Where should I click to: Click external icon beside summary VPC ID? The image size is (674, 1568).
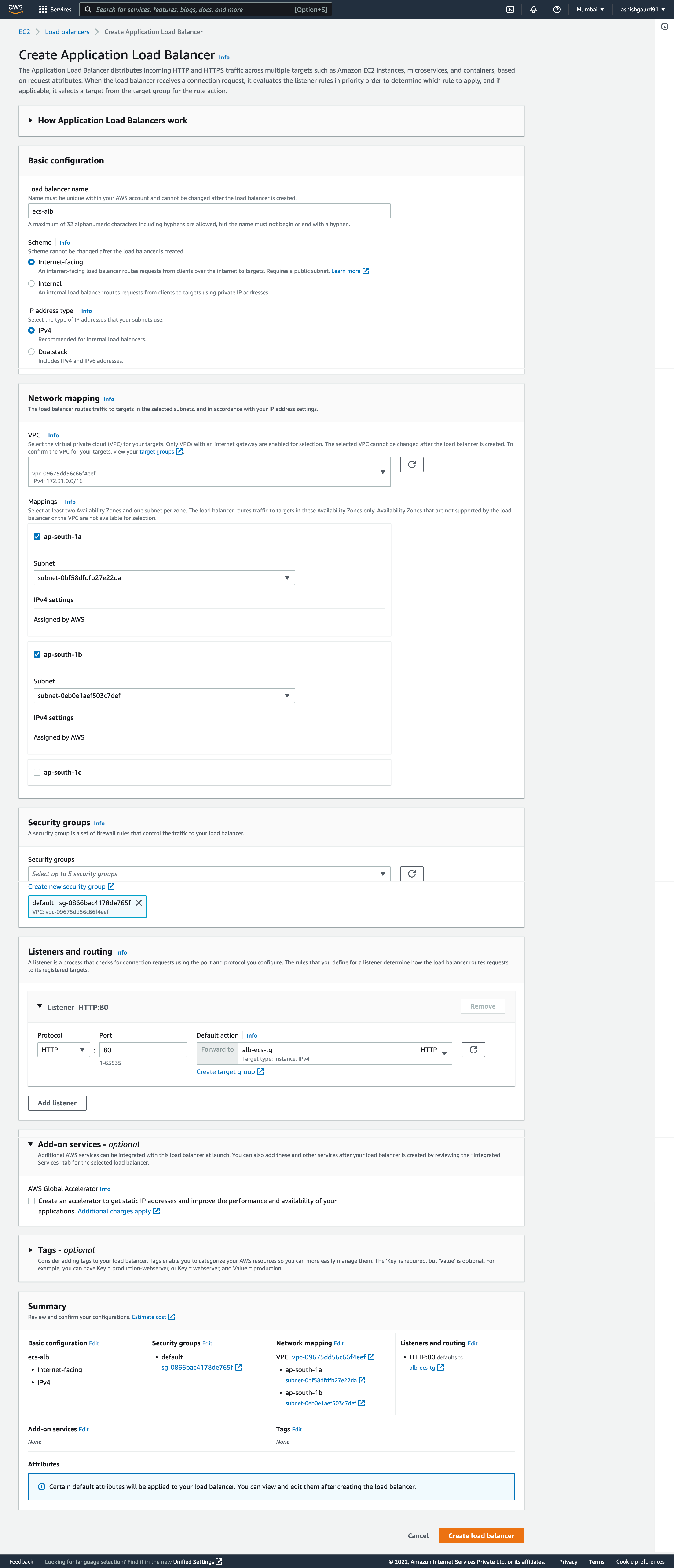[x=371, y=1357]
